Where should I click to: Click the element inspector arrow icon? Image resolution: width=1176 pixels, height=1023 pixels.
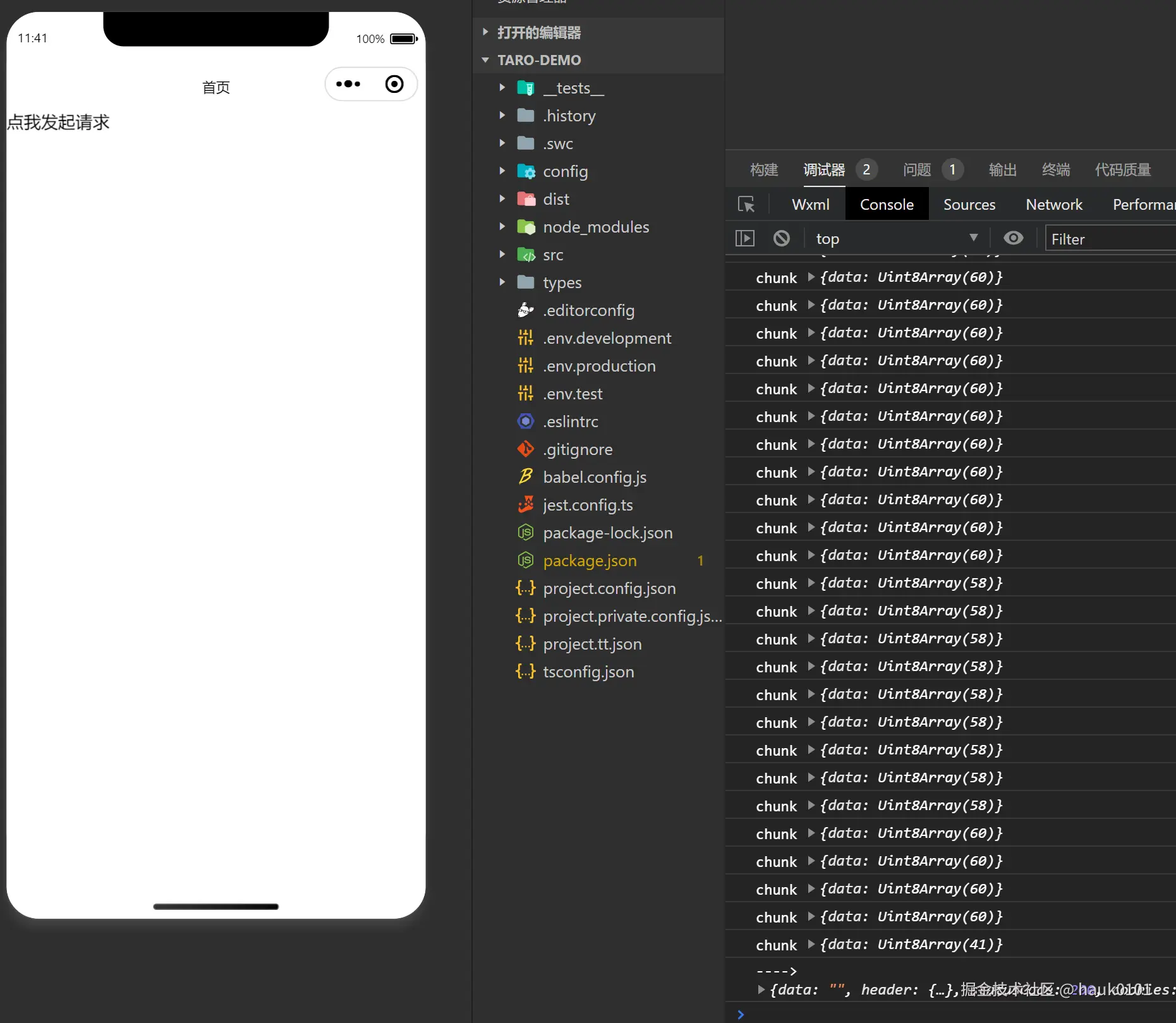(746, 205)
